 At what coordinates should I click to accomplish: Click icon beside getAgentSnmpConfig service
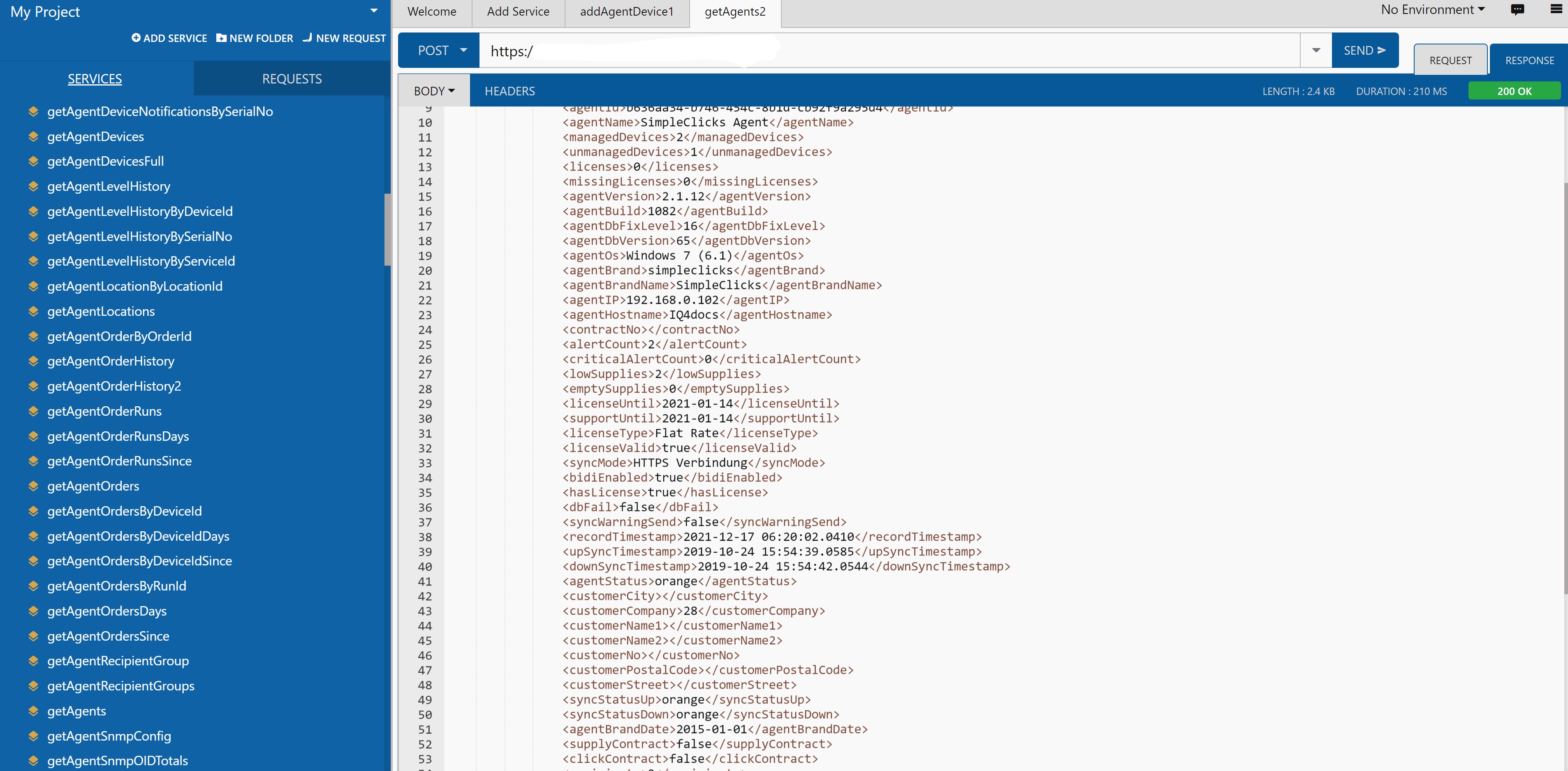[33, 736]
